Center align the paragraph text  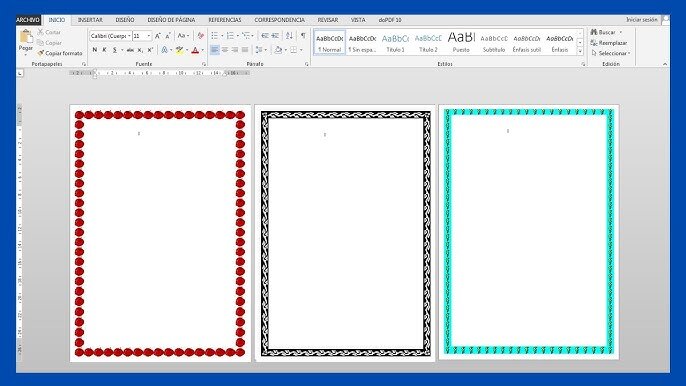click(225, 50)
